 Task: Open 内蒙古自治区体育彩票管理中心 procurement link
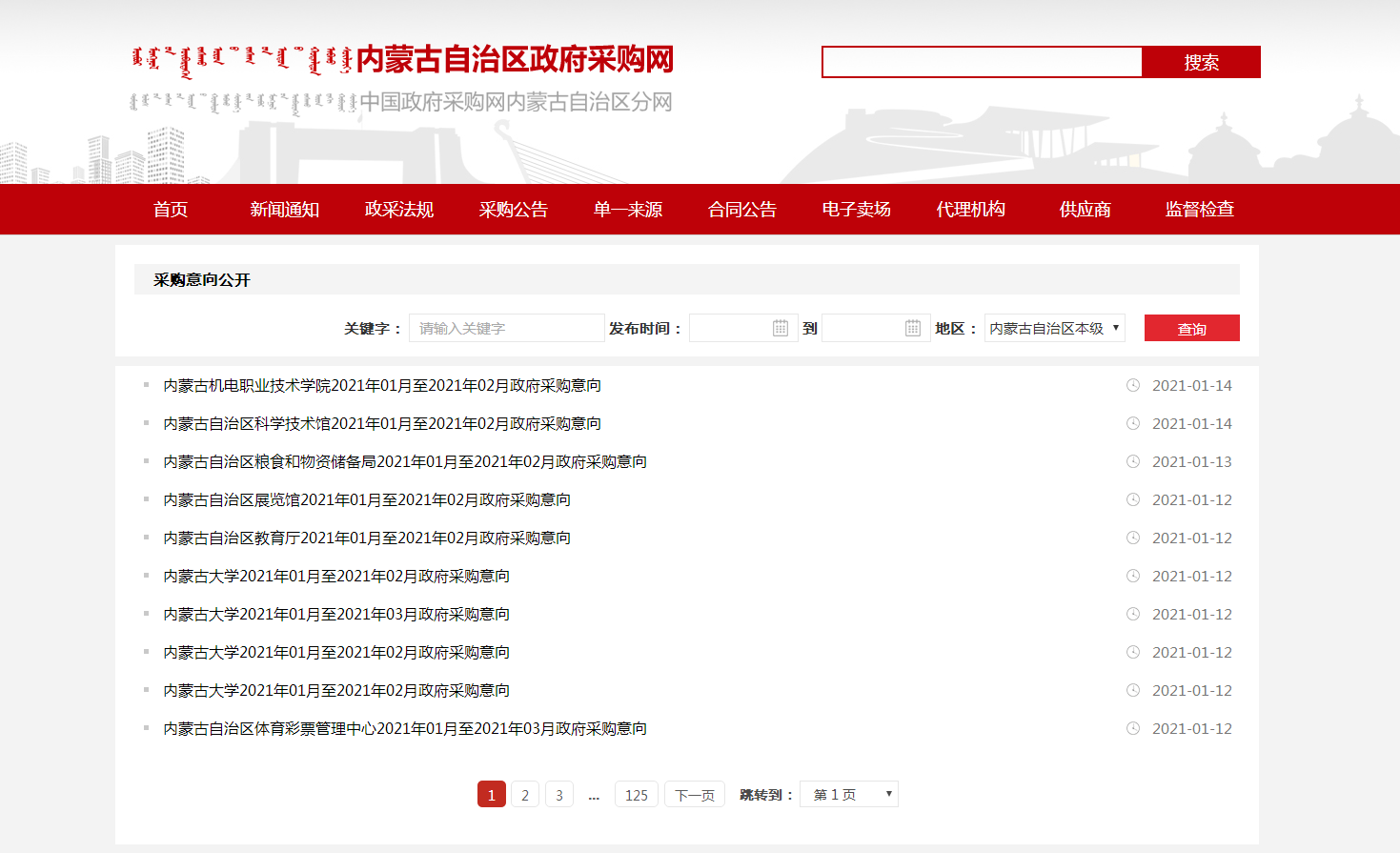click(x=405, y=729)
